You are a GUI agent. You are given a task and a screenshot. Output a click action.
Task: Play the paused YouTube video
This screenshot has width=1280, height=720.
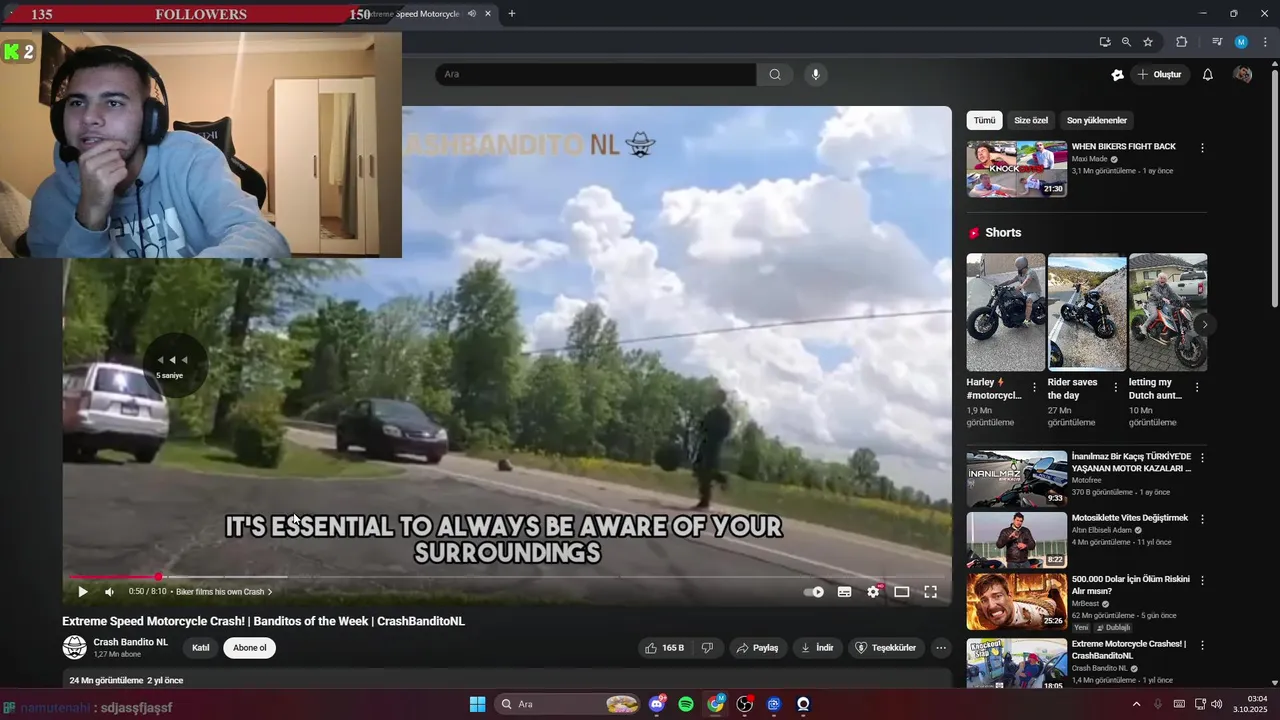(83, 592)
